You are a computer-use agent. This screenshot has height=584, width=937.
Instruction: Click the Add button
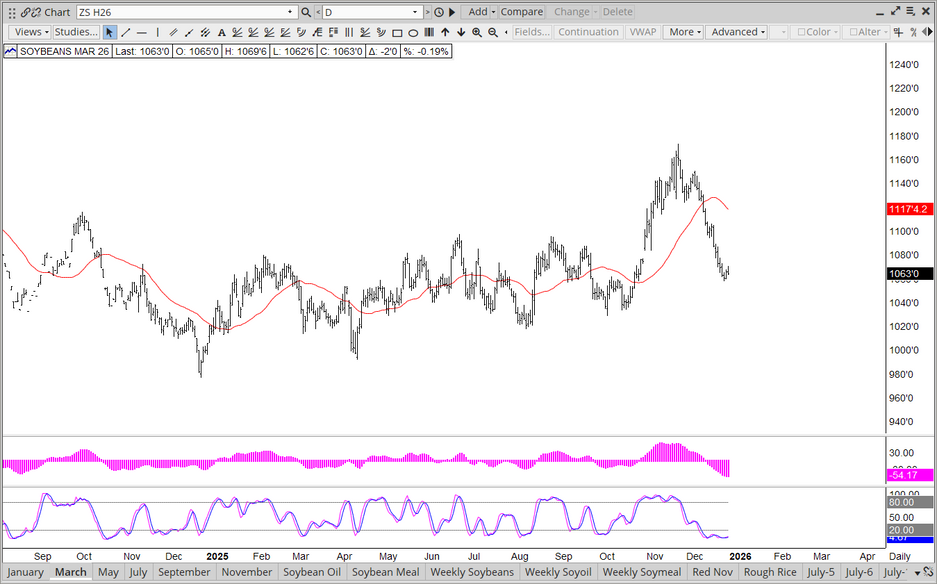477,12
